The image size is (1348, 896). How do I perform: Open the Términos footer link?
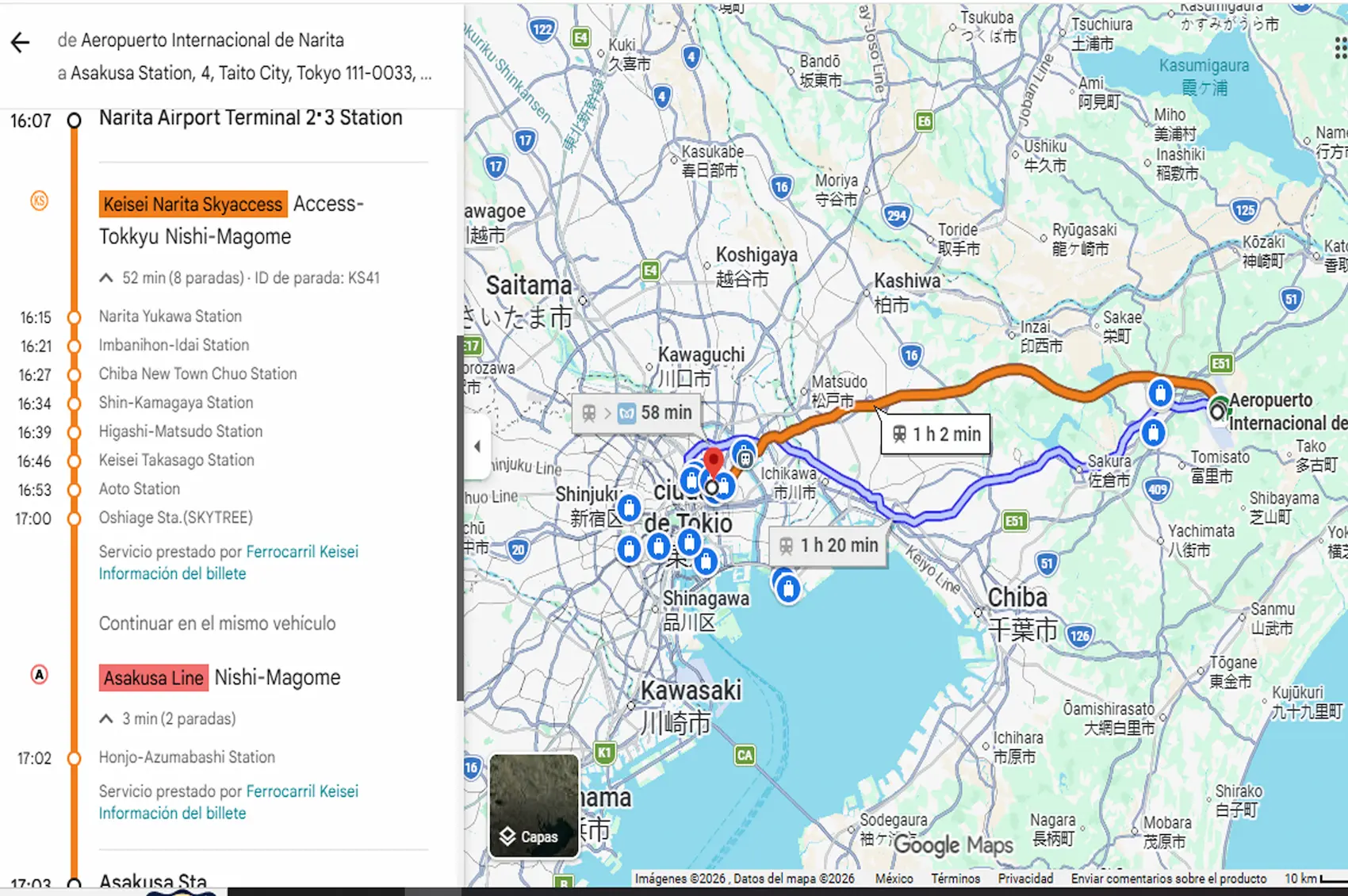tap(955, 879)
